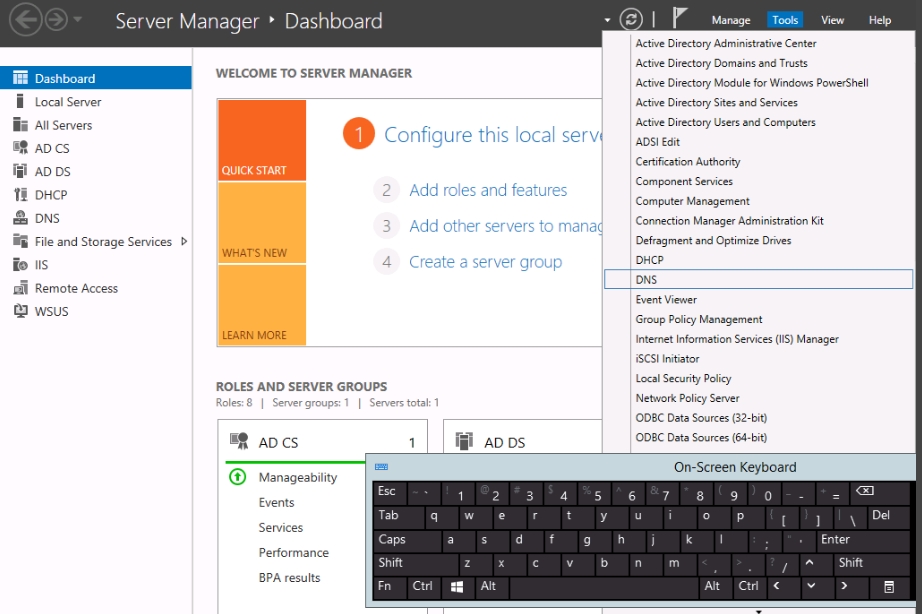Choose Active Directory Administrative Center from Tools
922x614 pixels.
(x=726, y=43)
